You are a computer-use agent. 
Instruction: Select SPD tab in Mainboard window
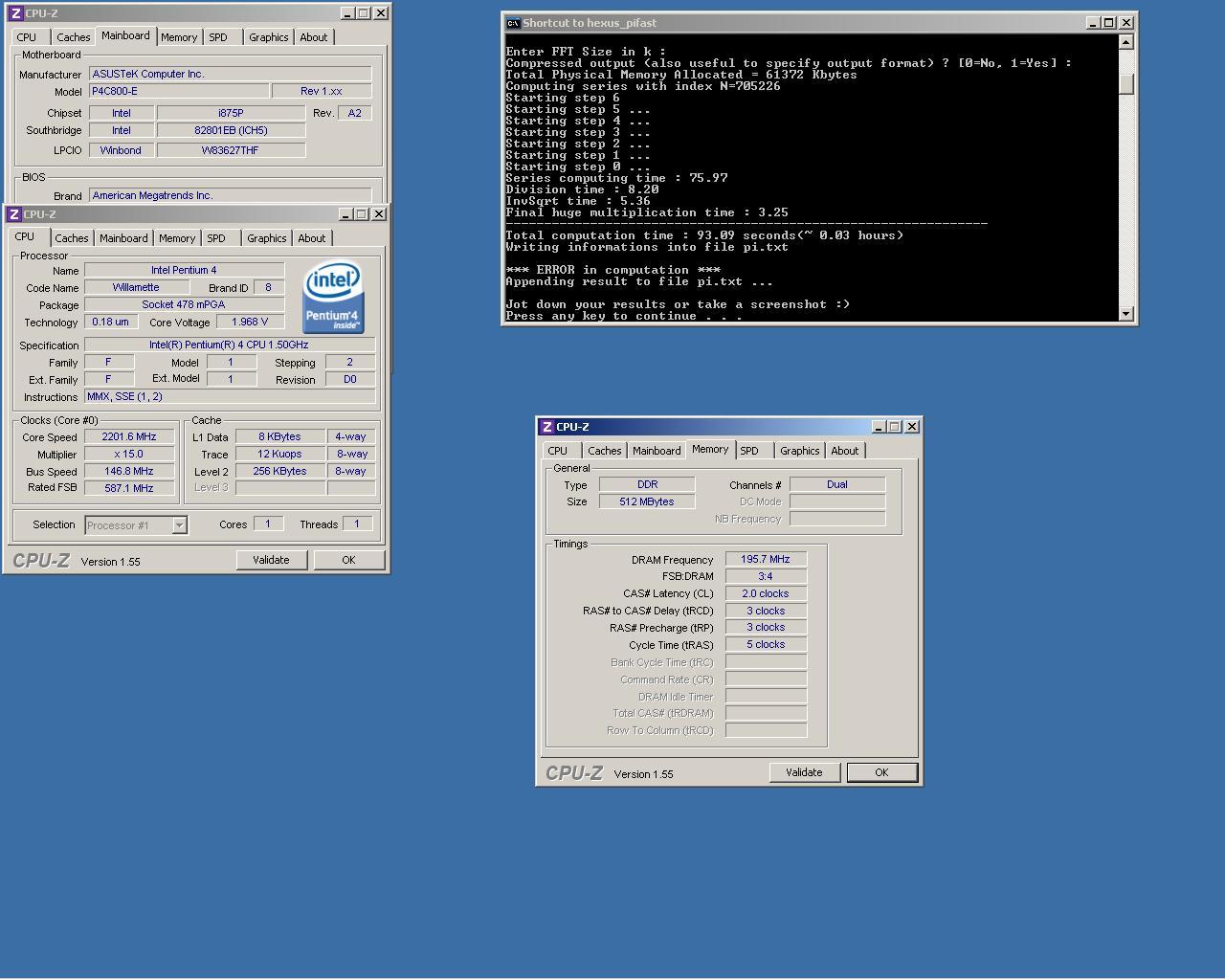point(218,37)
